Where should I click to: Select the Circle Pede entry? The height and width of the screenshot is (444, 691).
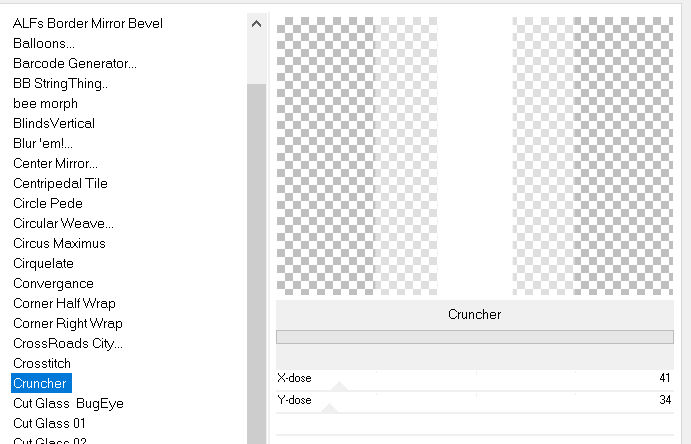pyautogui.click(x=47, y=203)
